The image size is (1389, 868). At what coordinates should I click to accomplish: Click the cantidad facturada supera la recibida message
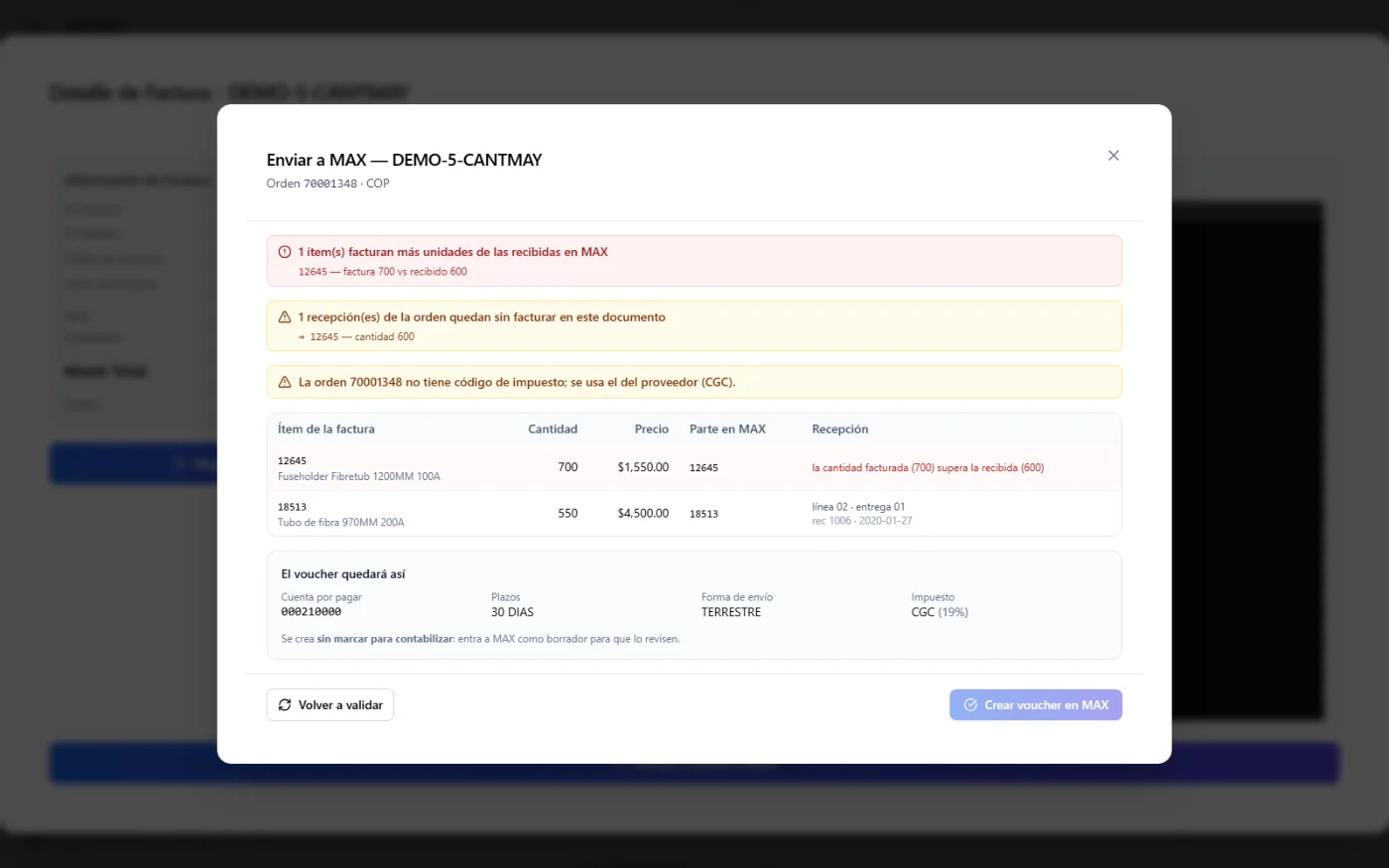pyautogui.click(x=928, y=468)
